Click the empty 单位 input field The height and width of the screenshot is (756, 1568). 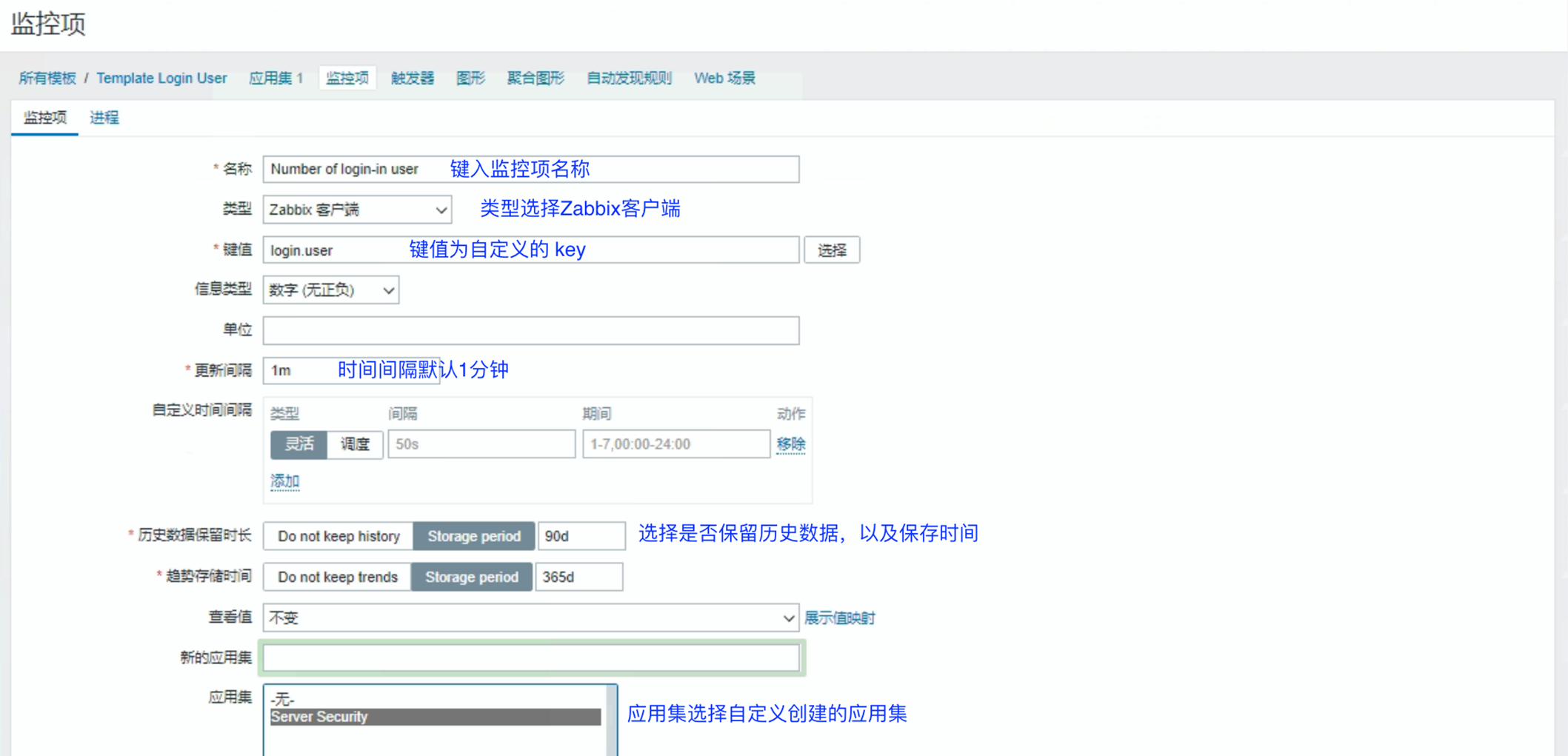(x=531, y=330)
